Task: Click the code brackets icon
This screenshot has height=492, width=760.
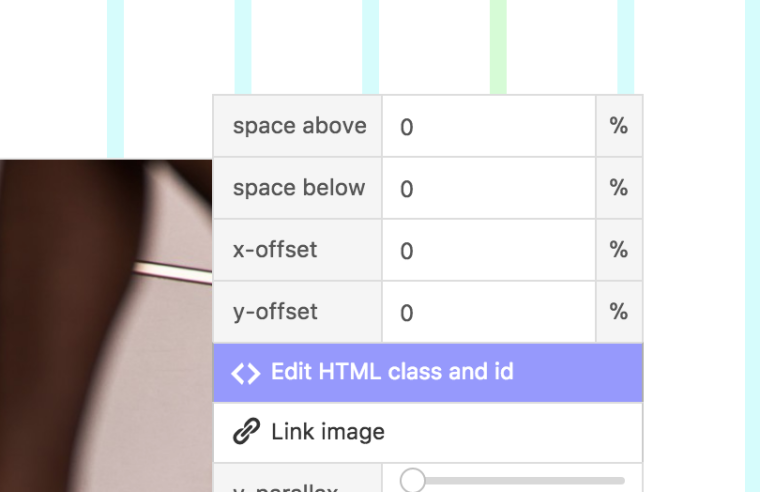Action: pyautogui.click(x=245, y=373)
